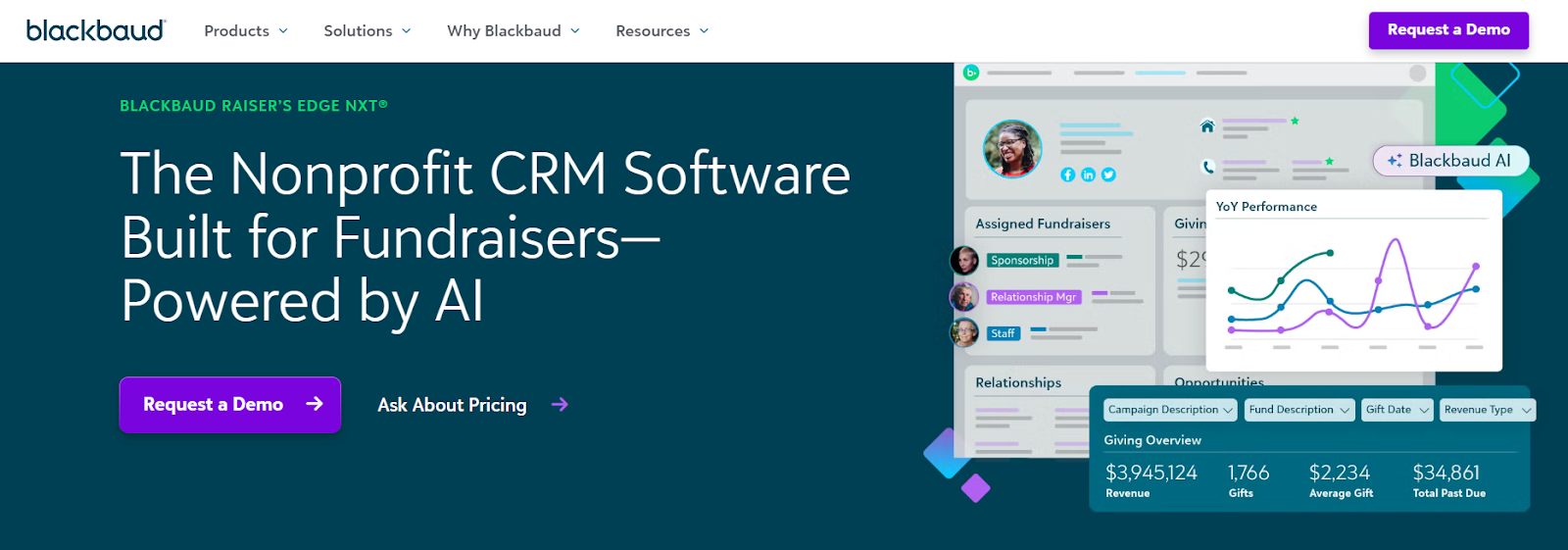Image resolution: width=1568 pixels, height=550 pixels.
Task: Open the Products menu
Action: click(246, 31)
